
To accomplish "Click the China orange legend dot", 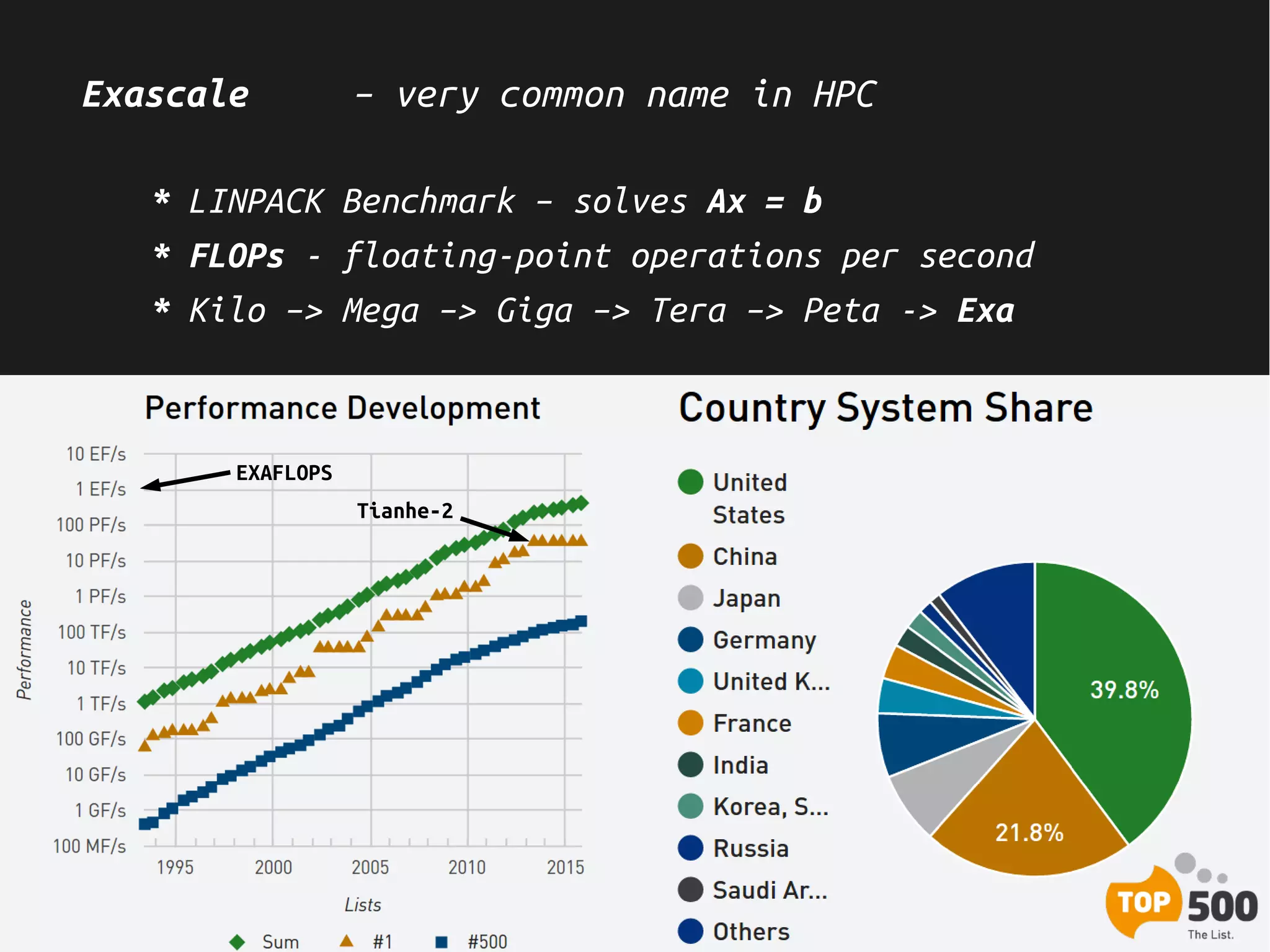I will tap(690, 556).
